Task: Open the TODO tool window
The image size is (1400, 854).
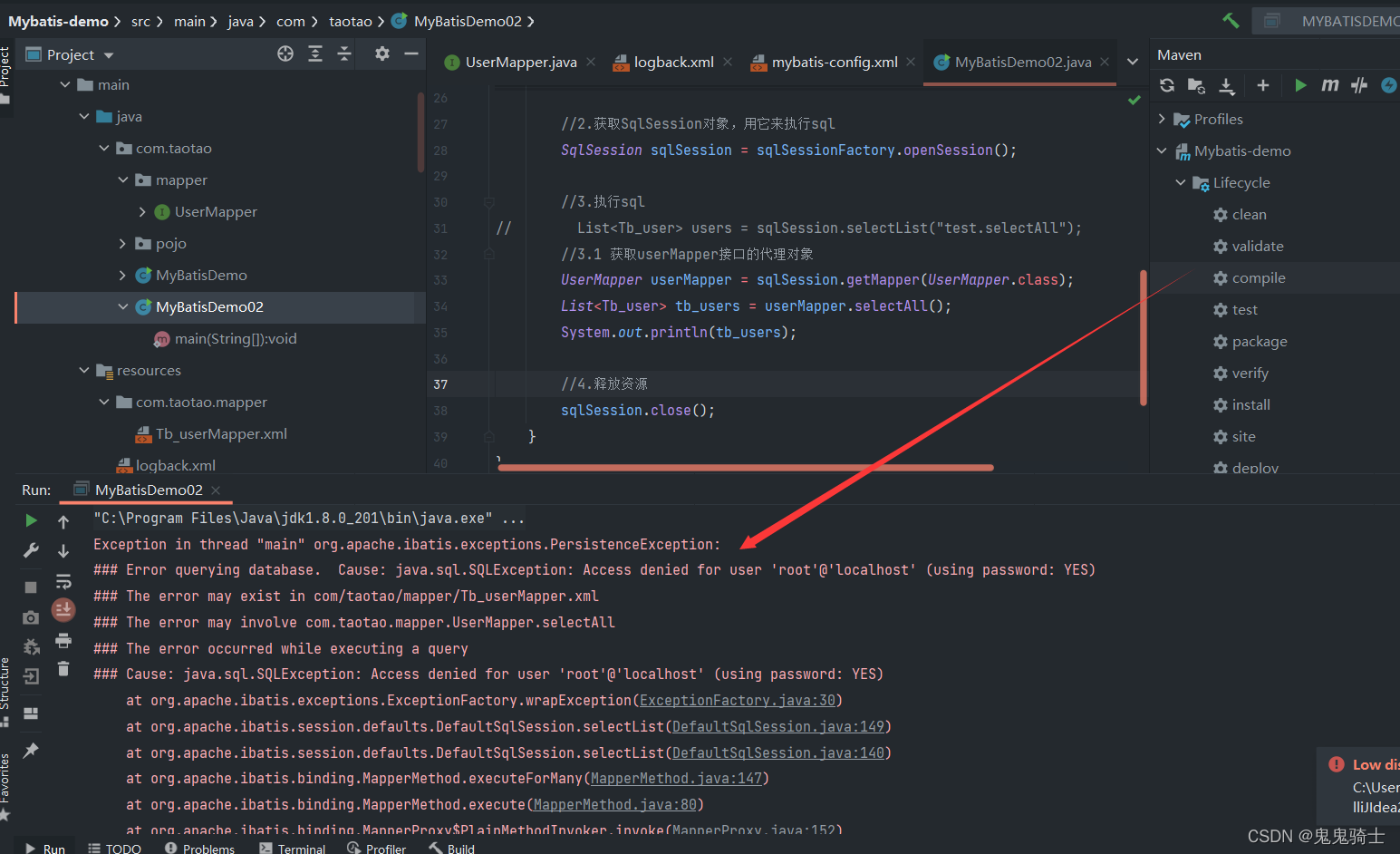Action: [x=114, y=849]
